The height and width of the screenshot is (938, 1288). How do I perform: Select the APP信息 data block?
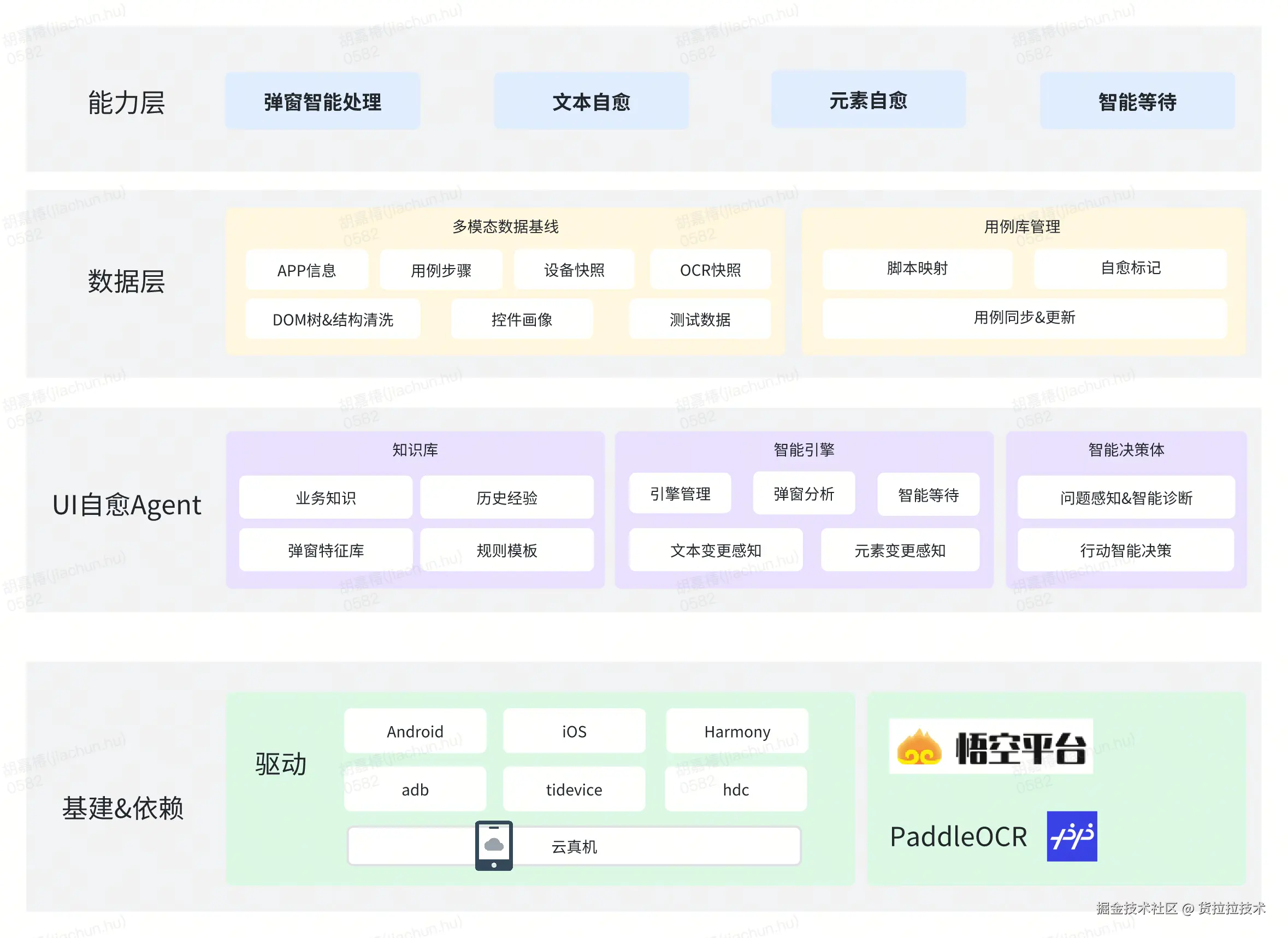tap(306, 270)
